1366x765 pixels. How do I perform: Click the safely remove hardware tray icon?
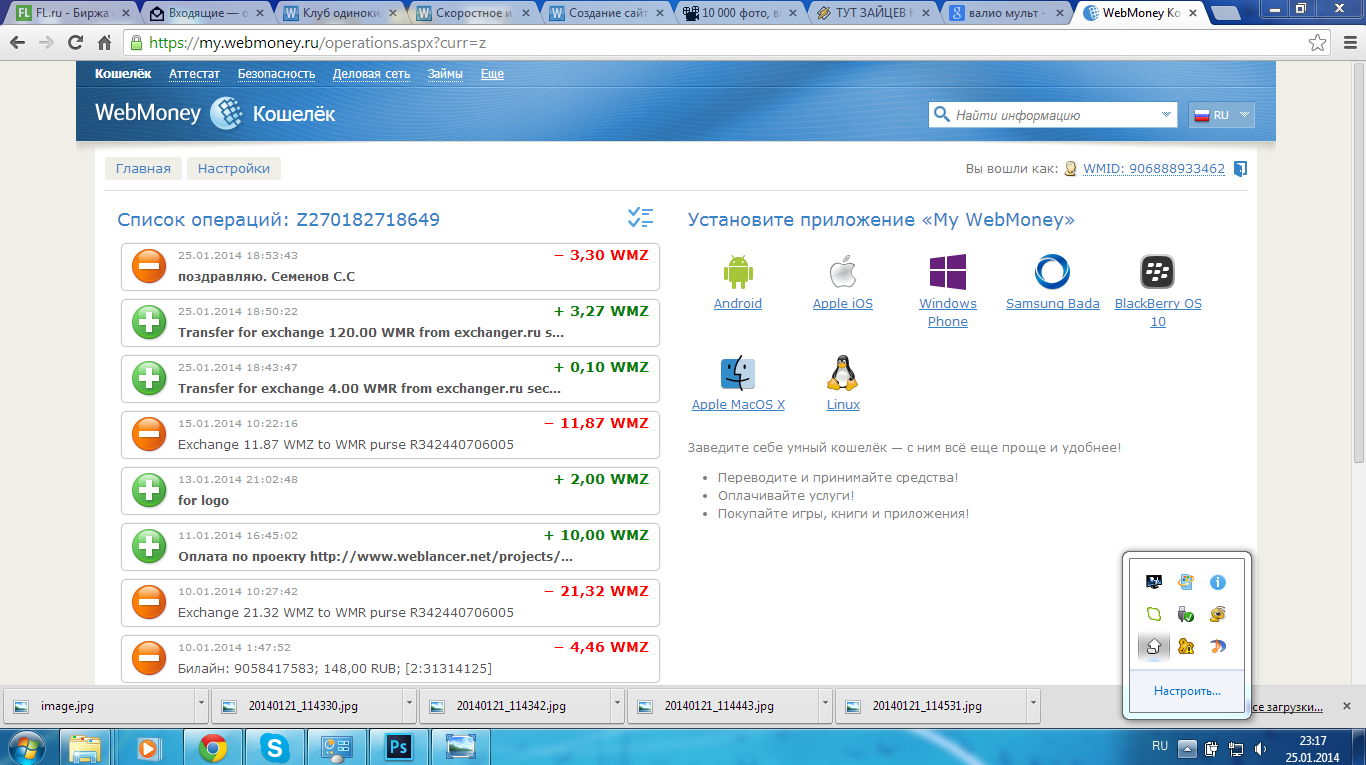(x=1186, y=614)
